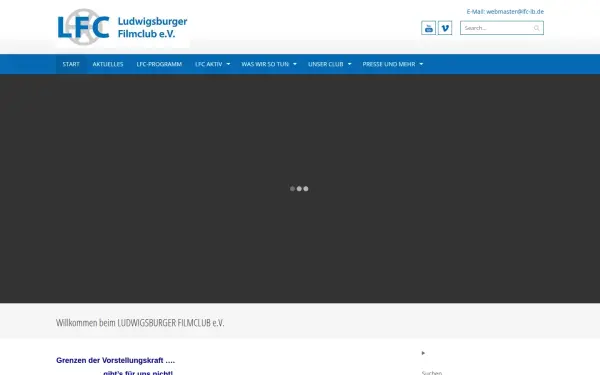Open AKTUELLES menu item
Screen dimensions: 600x375
(x=108, y=64)
